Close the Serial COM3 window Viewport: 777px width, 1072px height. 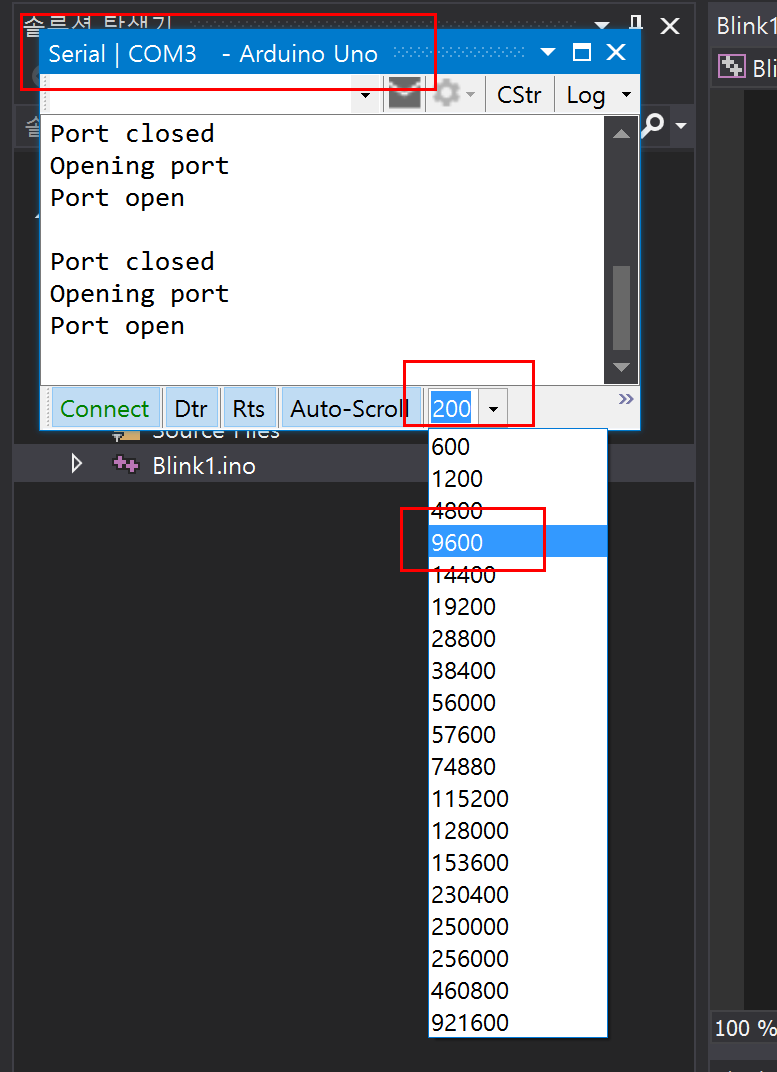616,52
